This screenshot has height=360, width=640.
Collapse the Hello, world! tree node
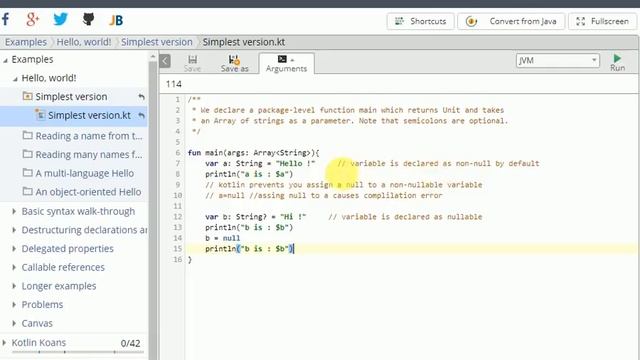pos(15,78)
